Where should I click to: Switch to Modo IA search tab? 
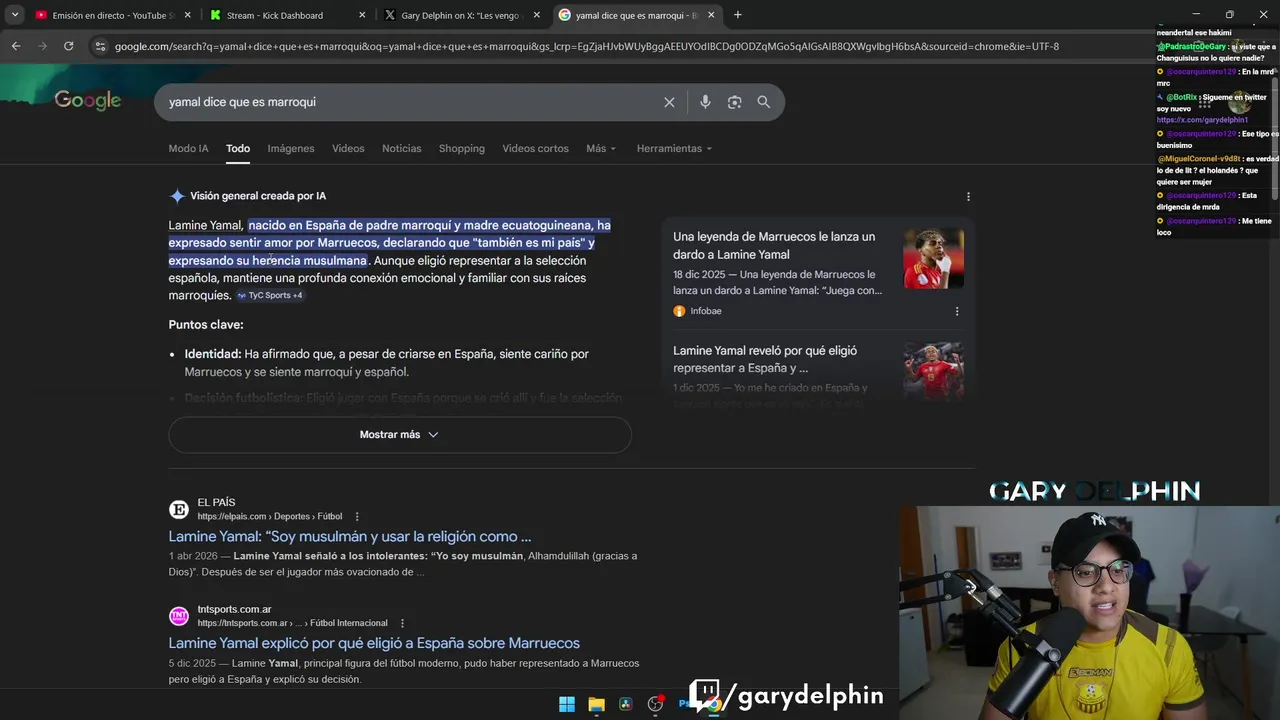click(x=188, y=148)
